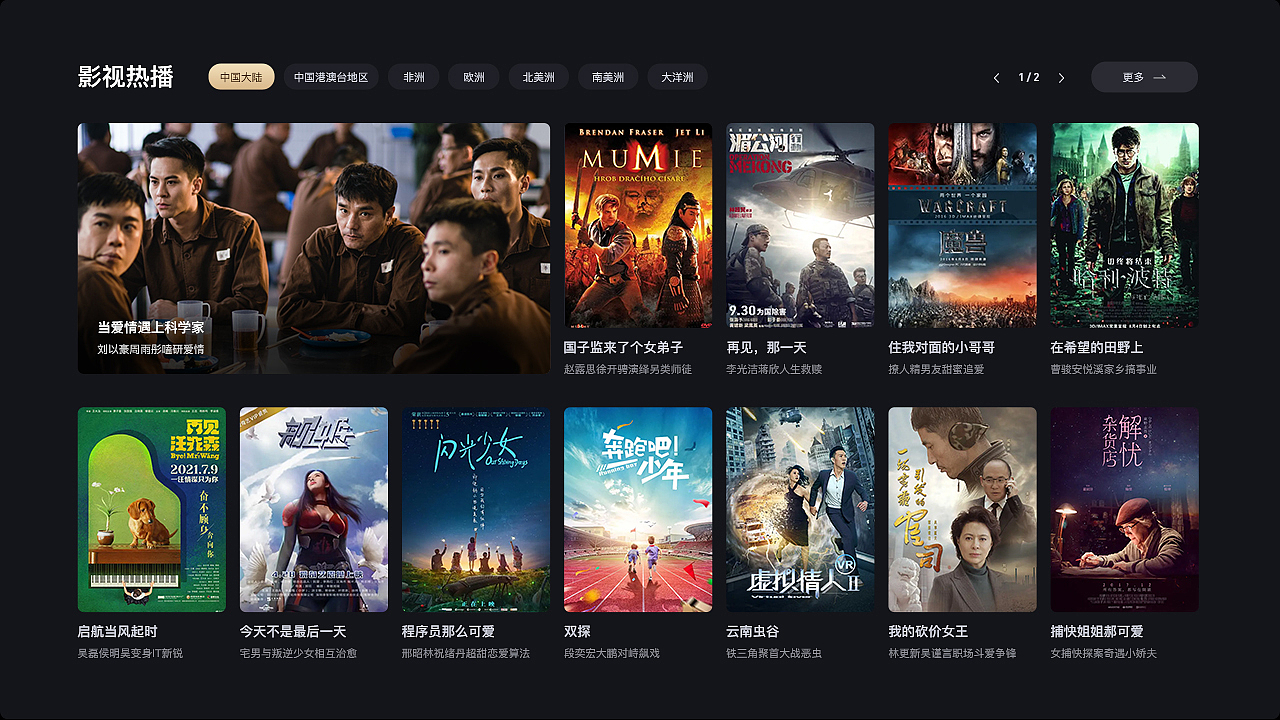This screenshot has height=720, width=1280.
Task: Select the 南美洲 tab
Action: [x=608, y=77]
